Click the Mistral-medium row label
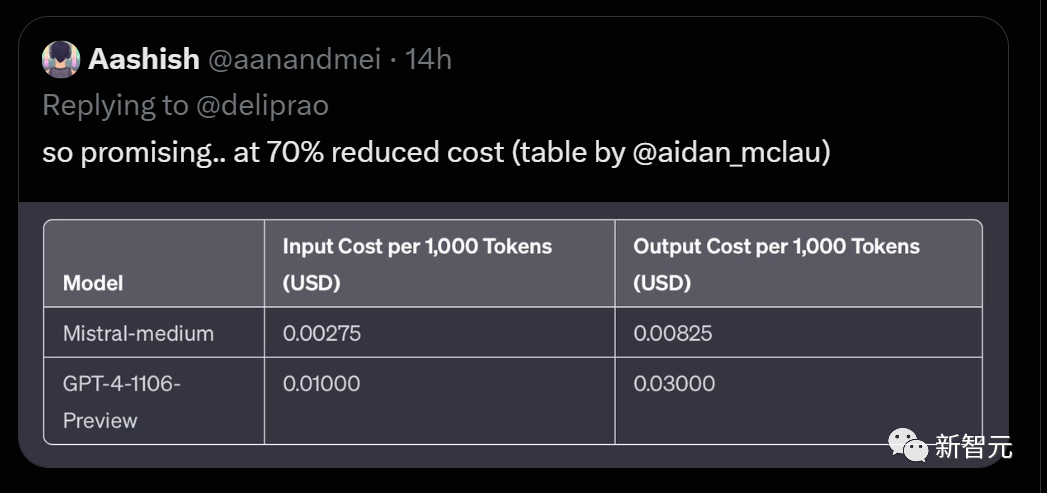 (138, 333)
